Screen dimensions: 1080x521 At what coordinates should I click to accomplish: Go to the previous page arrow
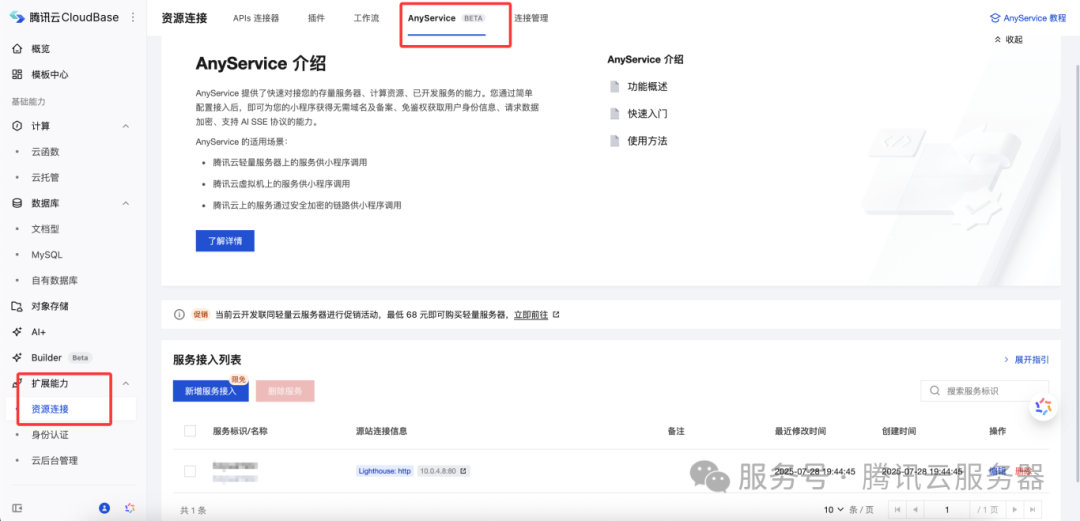[x=915, y=509]
